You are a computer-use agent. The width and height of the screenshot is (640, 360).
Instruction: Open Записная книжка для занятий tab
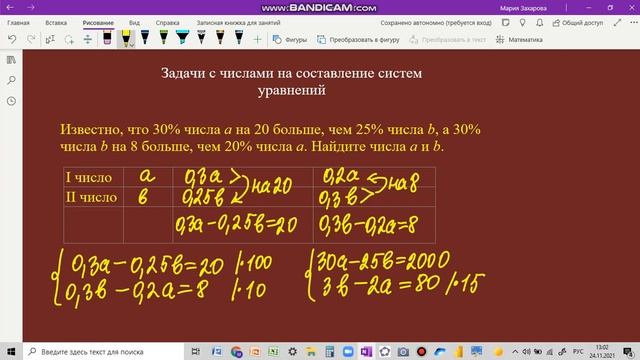[x=238, y=23]
